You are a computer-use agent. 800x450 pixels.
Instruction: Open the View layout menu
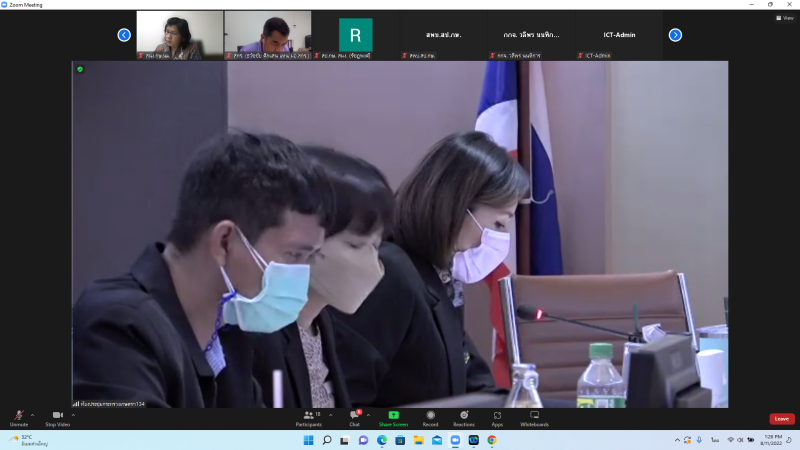[x=784, y=18]
